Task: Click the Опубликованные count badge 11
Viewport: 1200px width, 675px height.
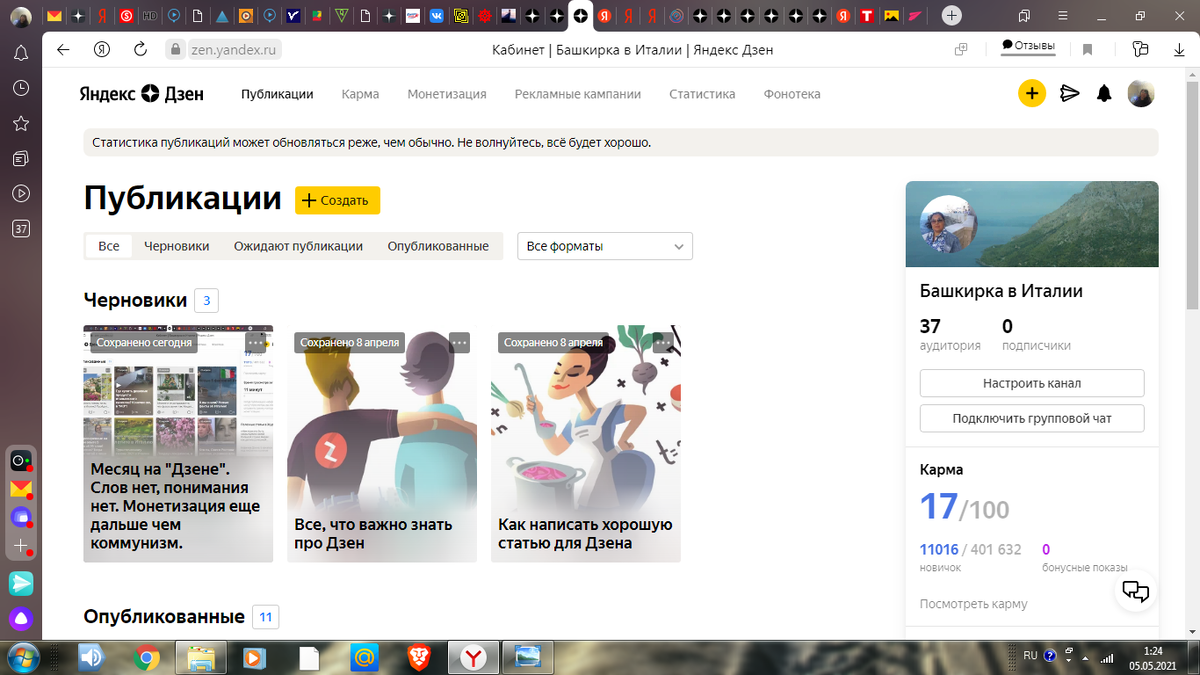Action: 266,617
